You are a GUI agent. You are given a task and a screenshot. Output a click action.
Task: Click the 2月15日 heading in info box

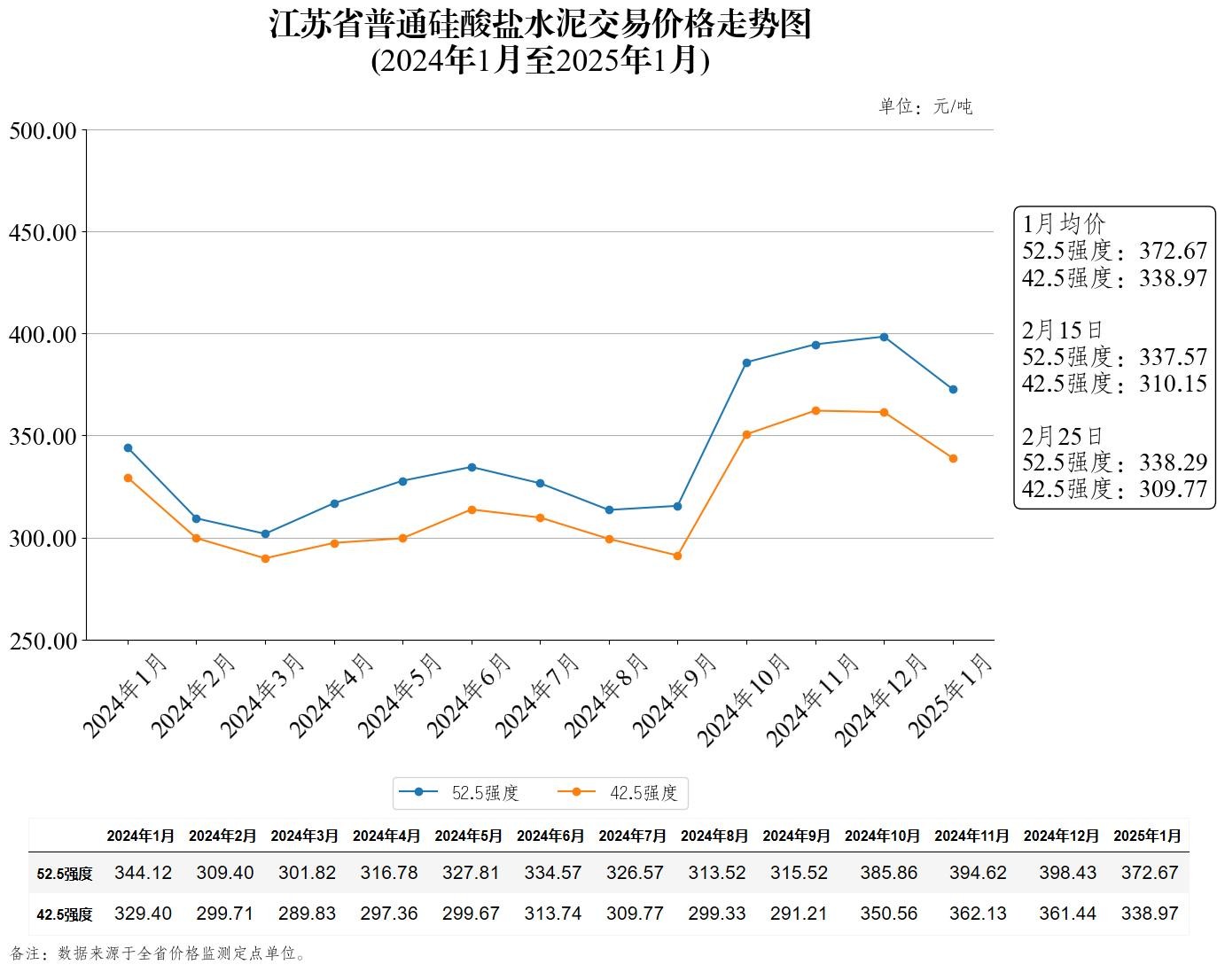tap(1062, 331)
